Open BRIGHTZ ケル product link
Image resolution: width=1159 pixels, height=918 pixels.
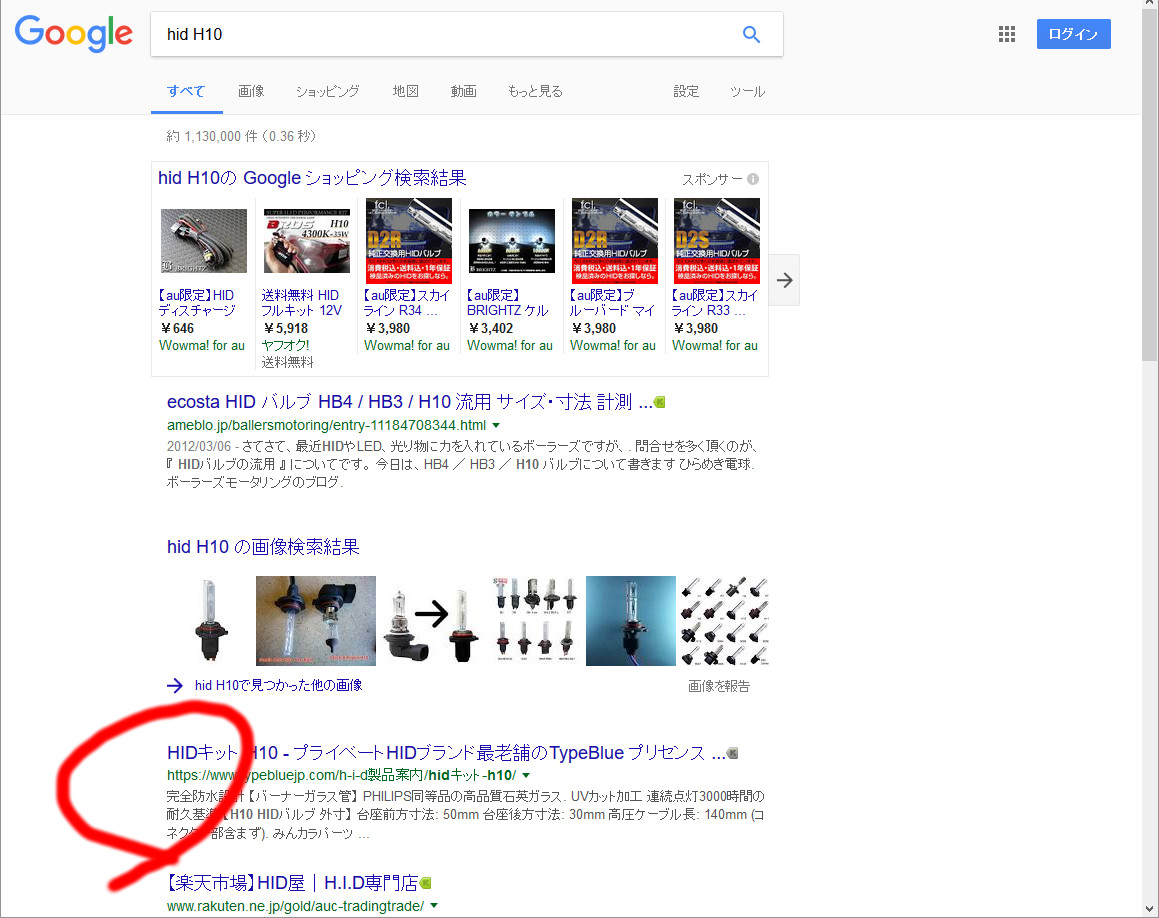pyautogui.click(x=509, y=303)
